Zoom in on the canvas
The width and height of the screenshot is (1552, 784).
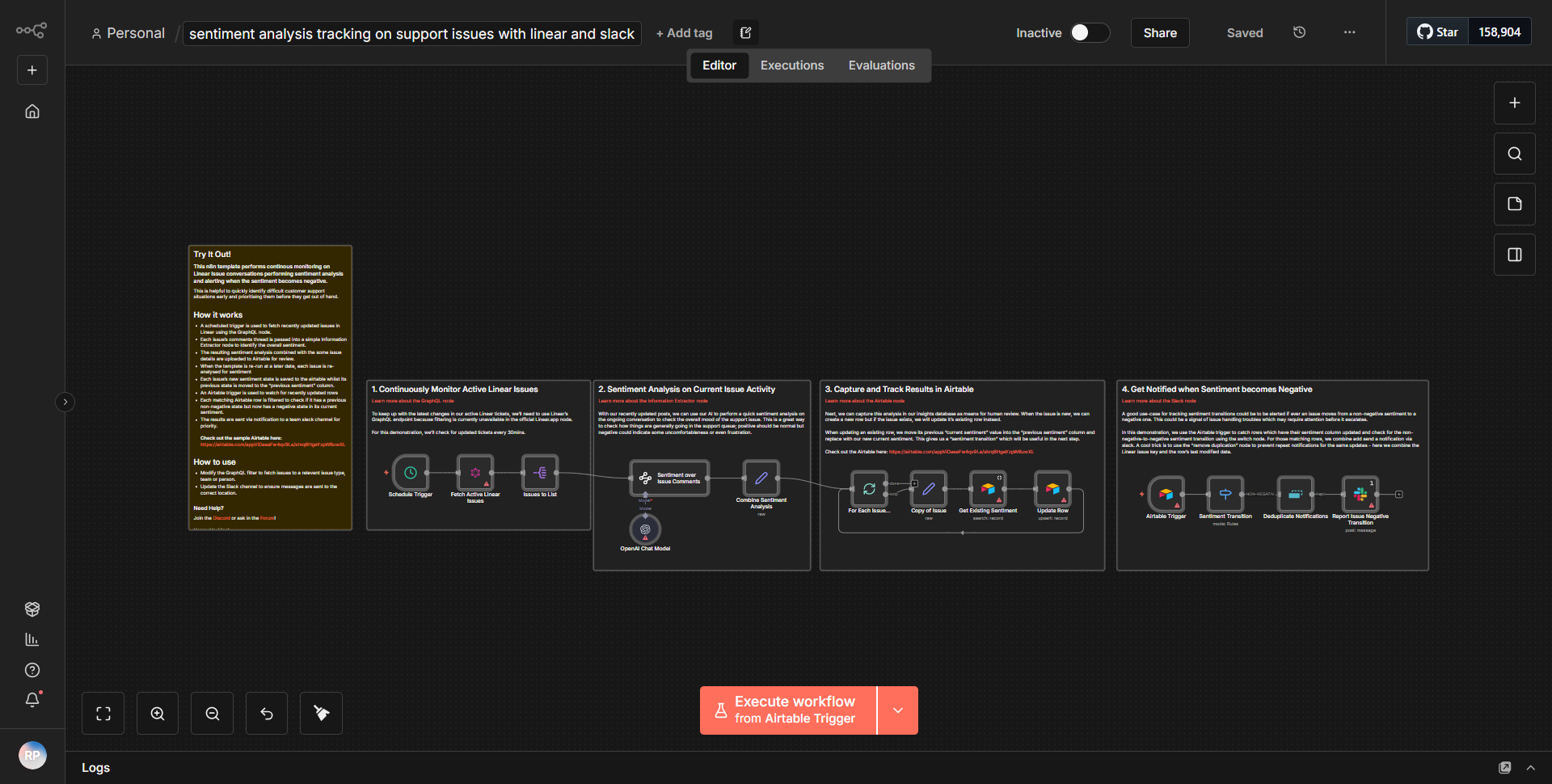157,713
